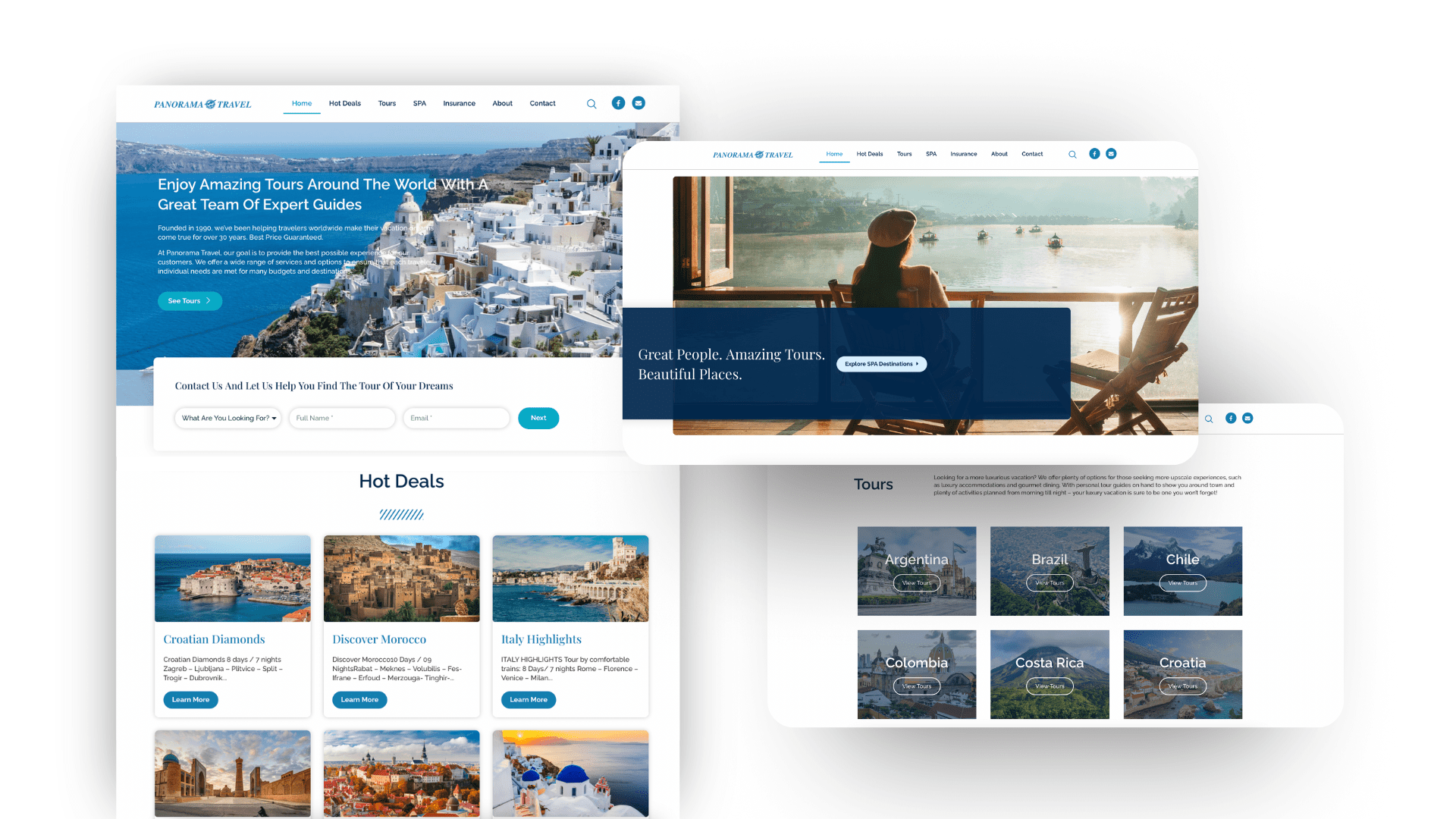Screen dimensions: 1456x819
Task: Select the 'What Are You Looking For?' dropdown
Action: pos(228,417)
